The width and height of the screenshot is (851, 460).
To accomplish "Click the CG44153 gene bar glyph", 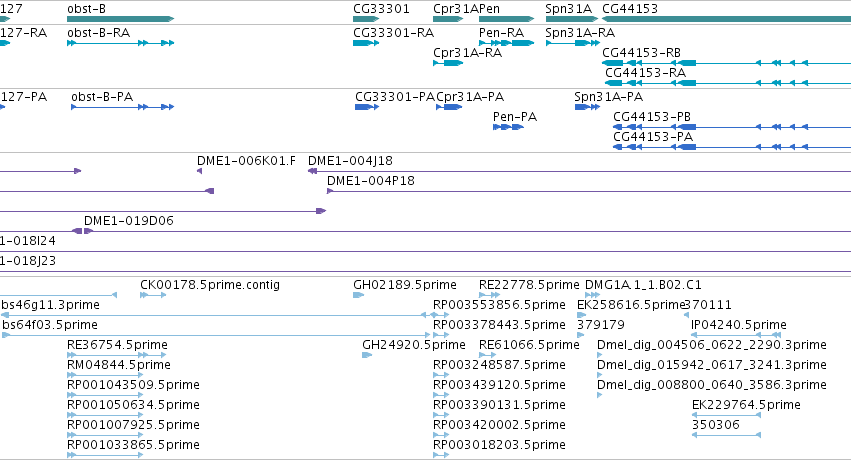I will pyautogui.click(x=727, y=20).
